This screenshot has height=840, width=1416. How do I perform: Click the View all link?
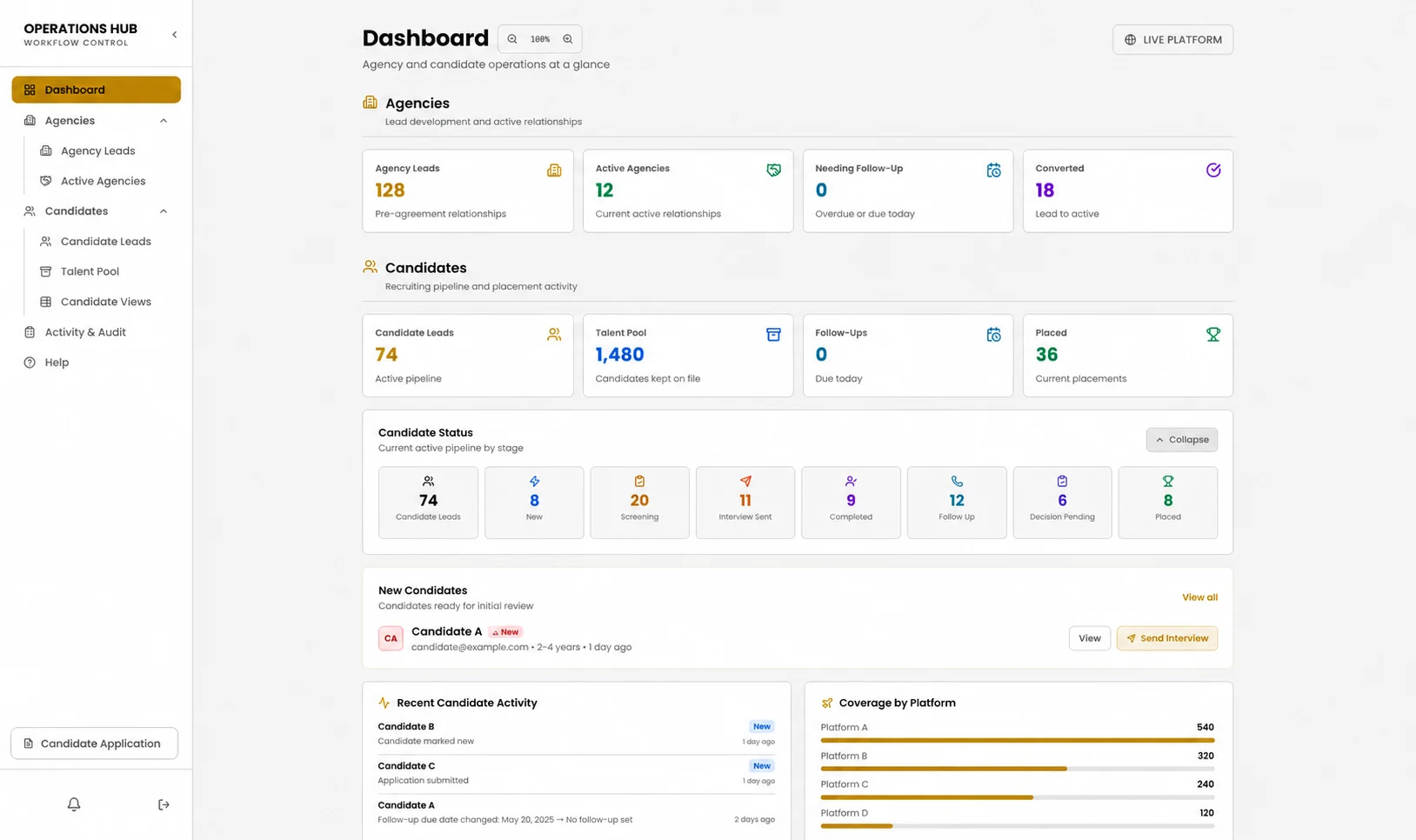pos(1199,597)
